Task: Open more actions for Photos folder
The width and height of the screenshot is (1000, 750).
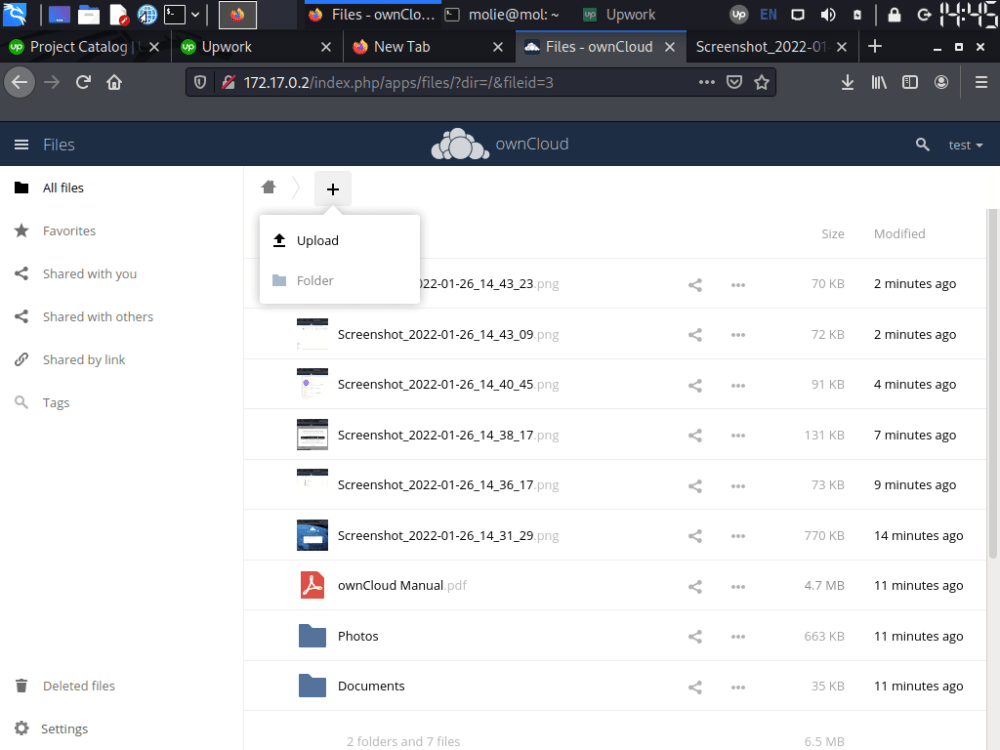Action: click(x=738, y=636)
